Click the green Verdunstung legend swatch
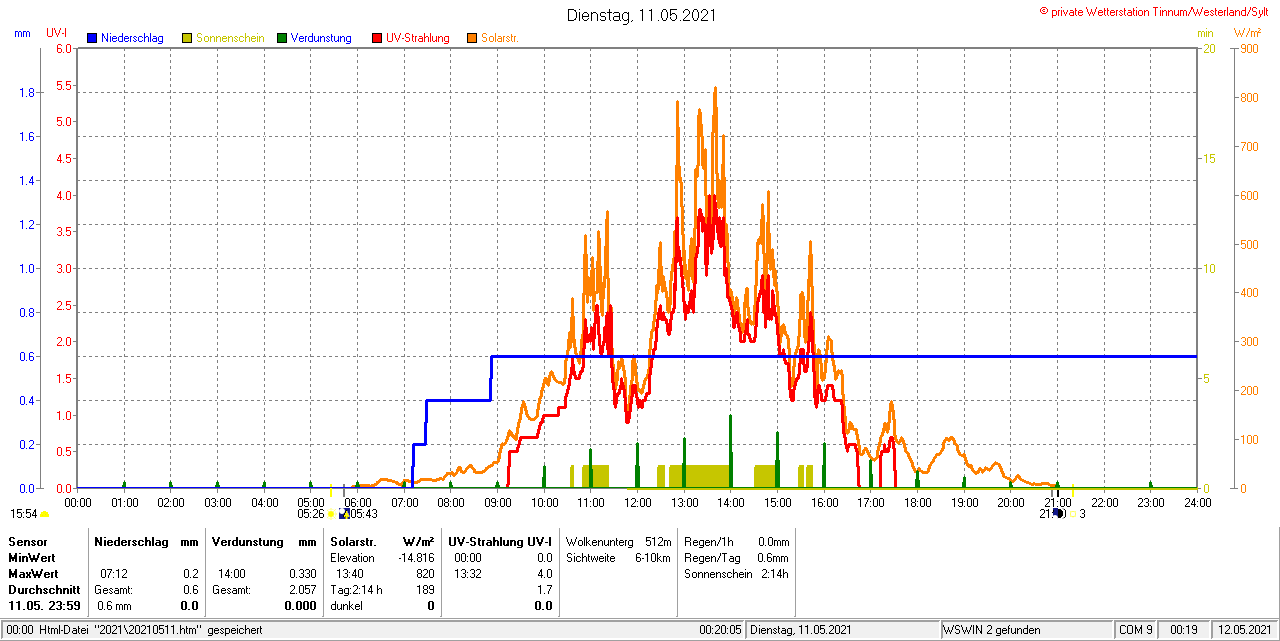Viewport: 1280px width, 641px height. 282,38
